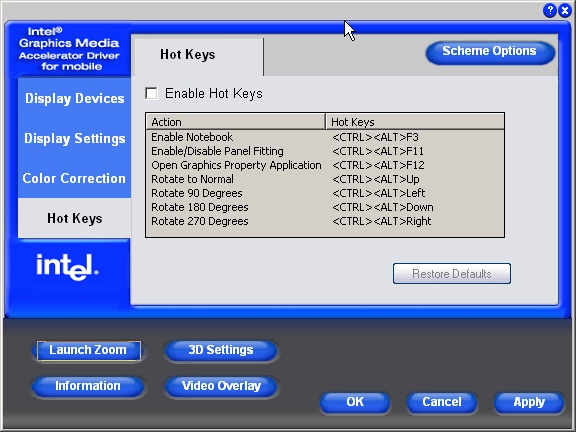Click Cancel to discard changes
The width and height of the screenshot is (576, 432).
pyautogui.click(x=442, y=402)
